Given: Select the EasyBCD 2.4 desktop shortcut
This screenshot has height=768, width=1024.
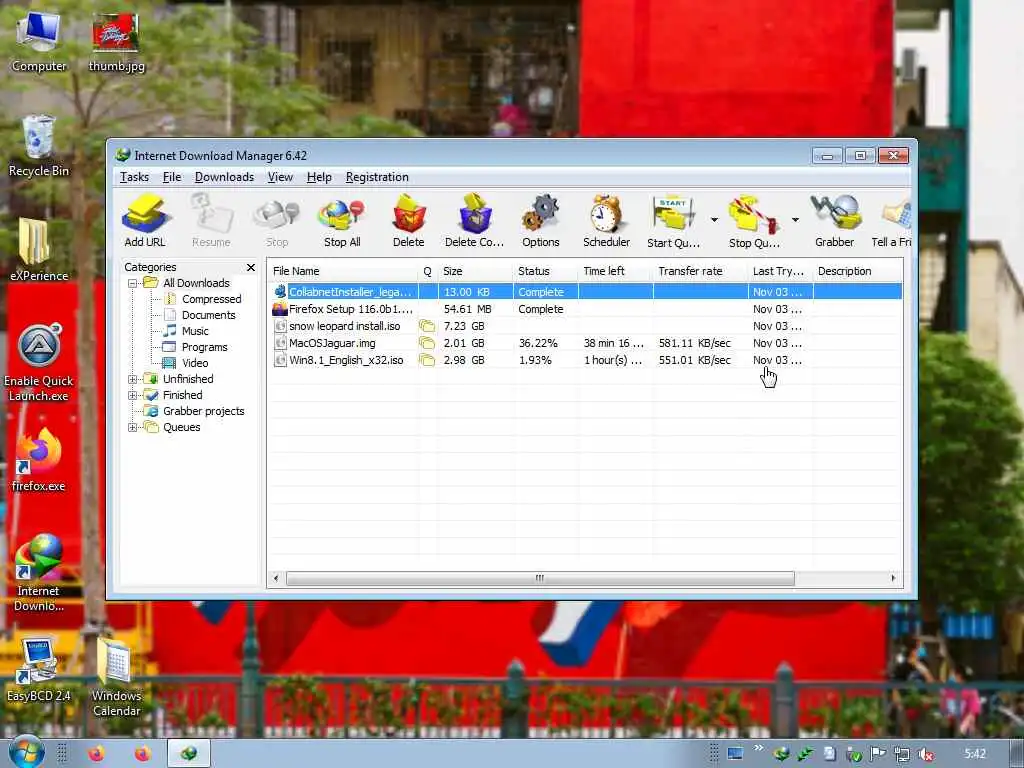Looking at the screenshot, I should 39,669.
